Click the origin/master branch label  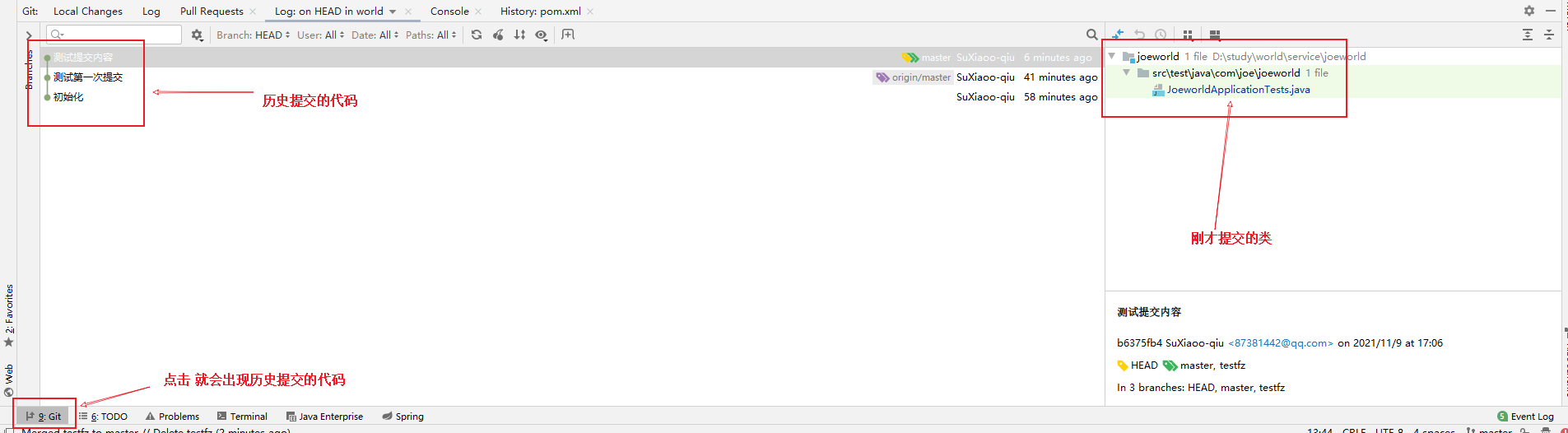click(x=913, y=77)
